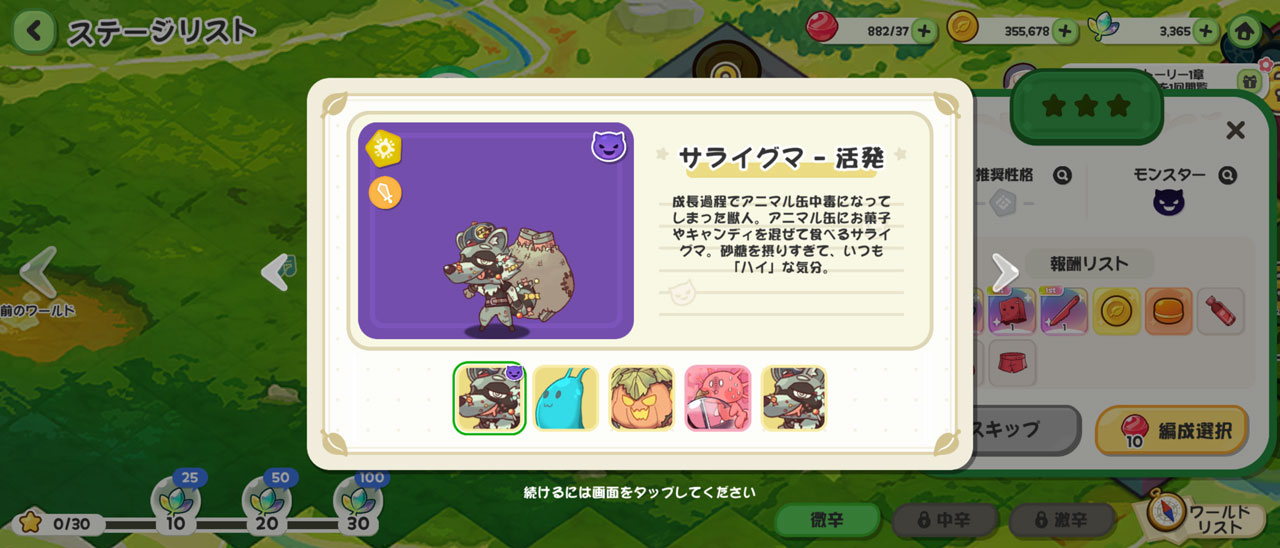Select the pink creature monster thumbnail

pos(717,398)
